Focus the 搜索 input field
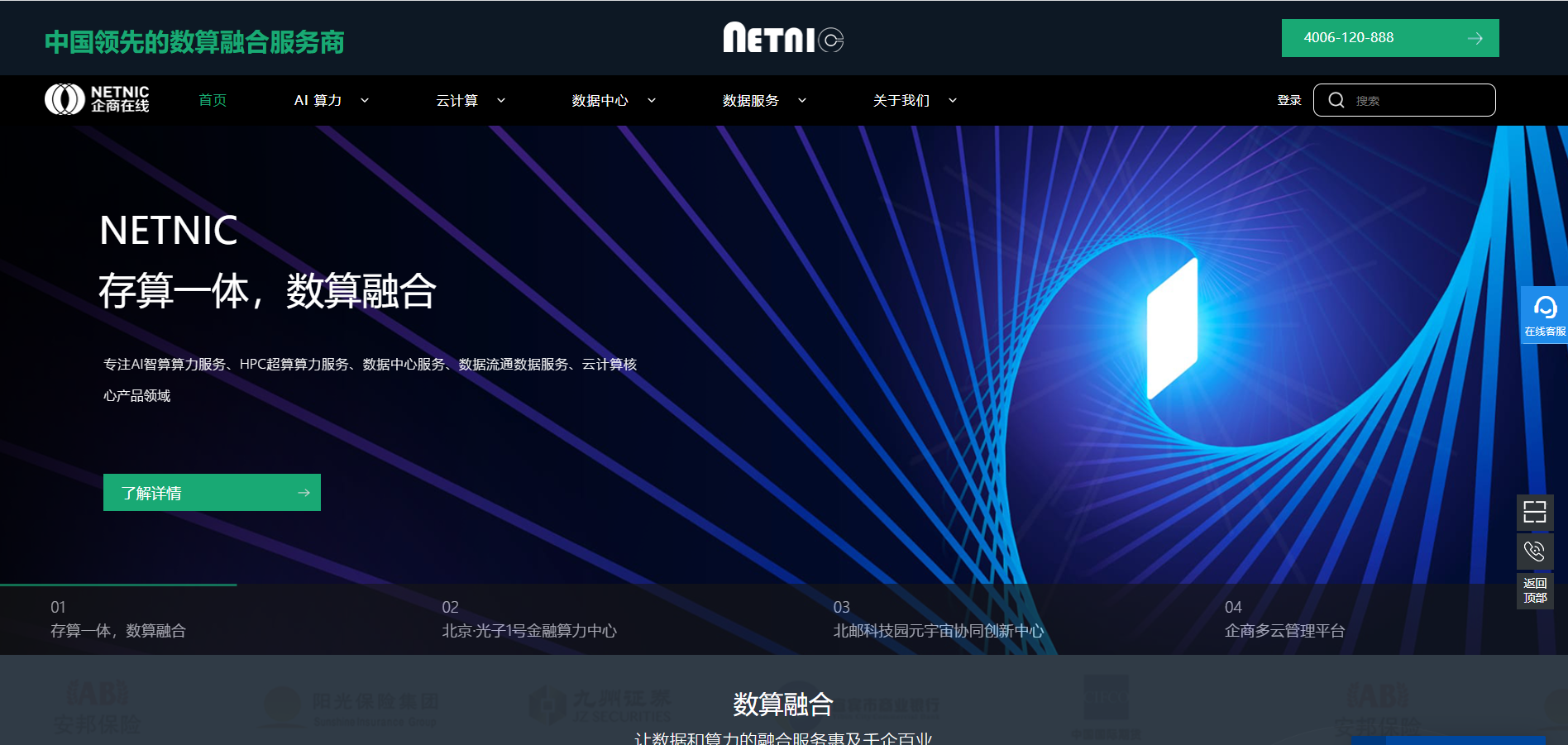This screenshot has width=1568, height=745. click(1404, 100)
